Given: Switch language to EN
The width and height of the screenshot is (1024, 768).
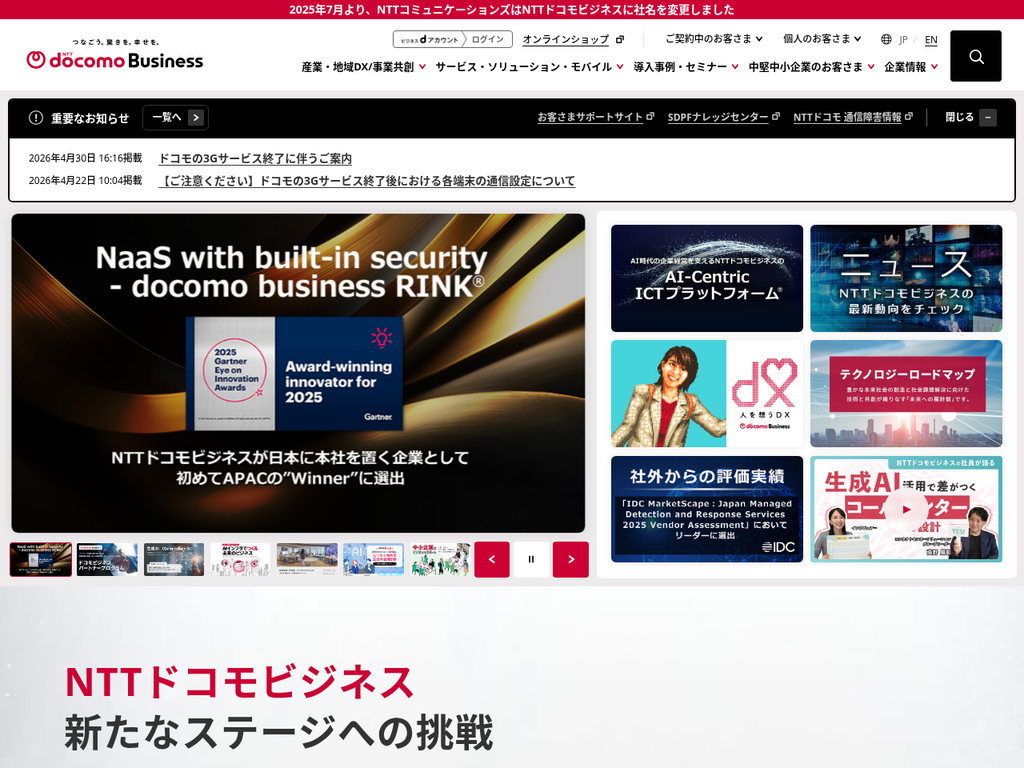Looking at the screenshot, I should [931, 40].
